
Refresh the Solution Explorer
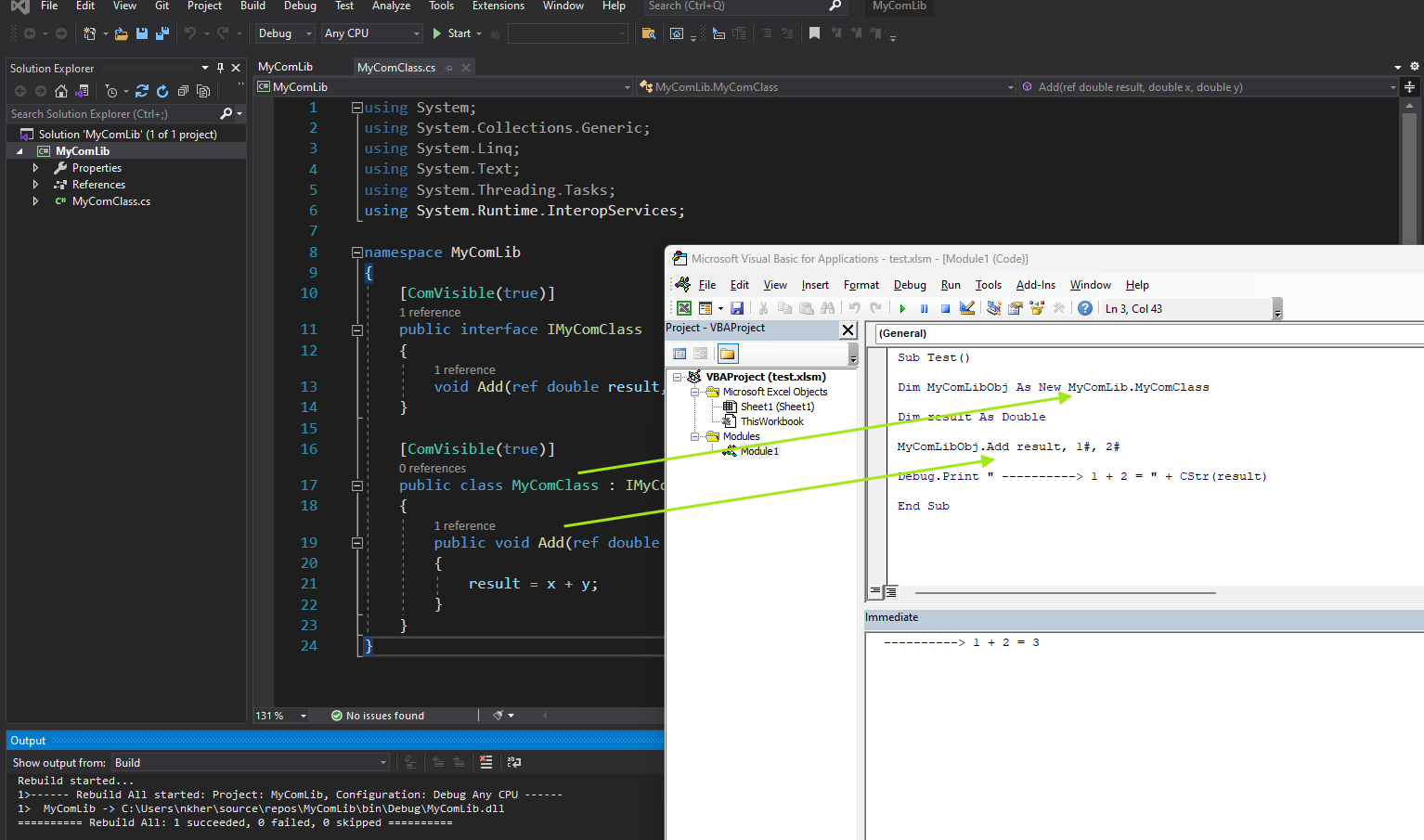(162, 91)
